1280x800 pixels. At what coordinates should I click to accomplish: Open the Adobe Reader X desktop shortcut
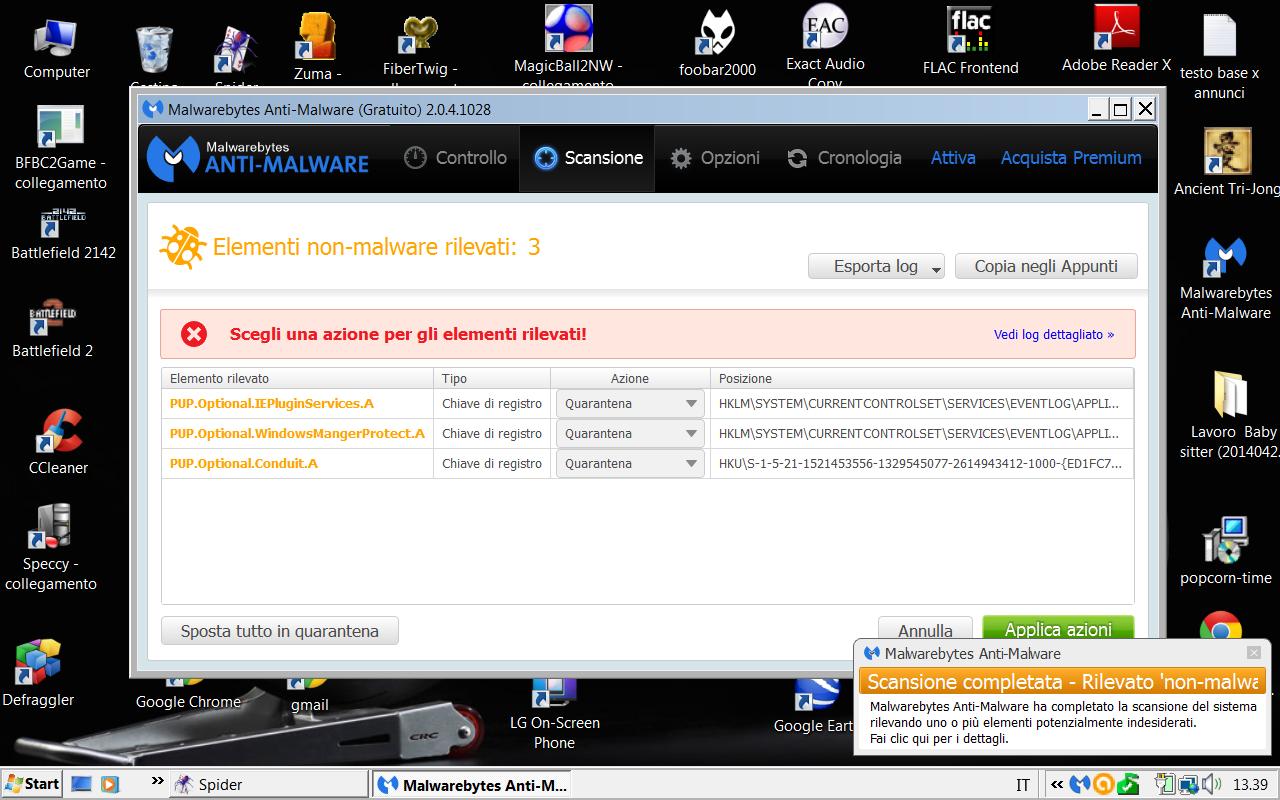(x=1116, y=40)
